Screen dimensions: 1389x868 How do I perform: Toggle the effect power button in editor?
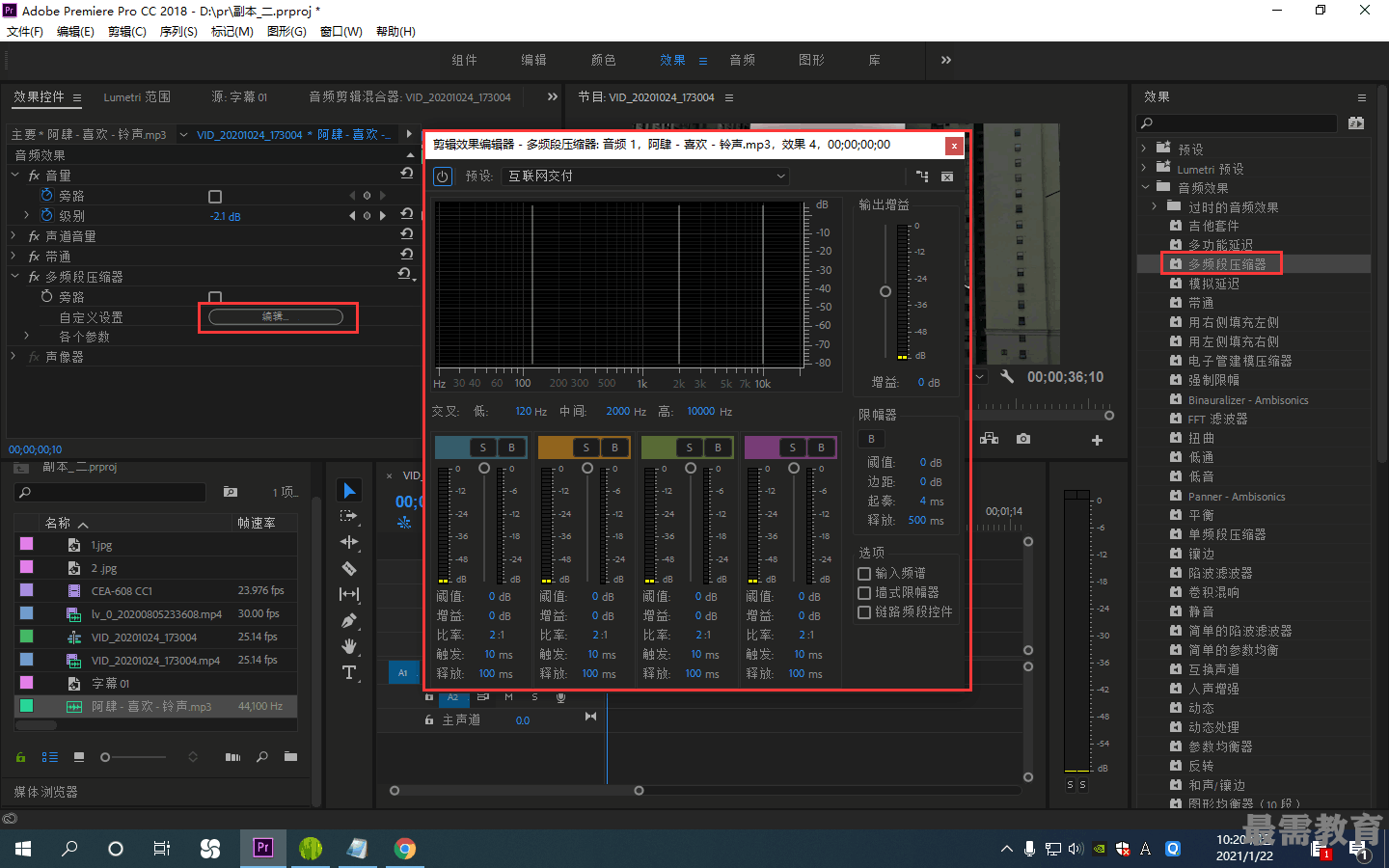tap(442, 176)
